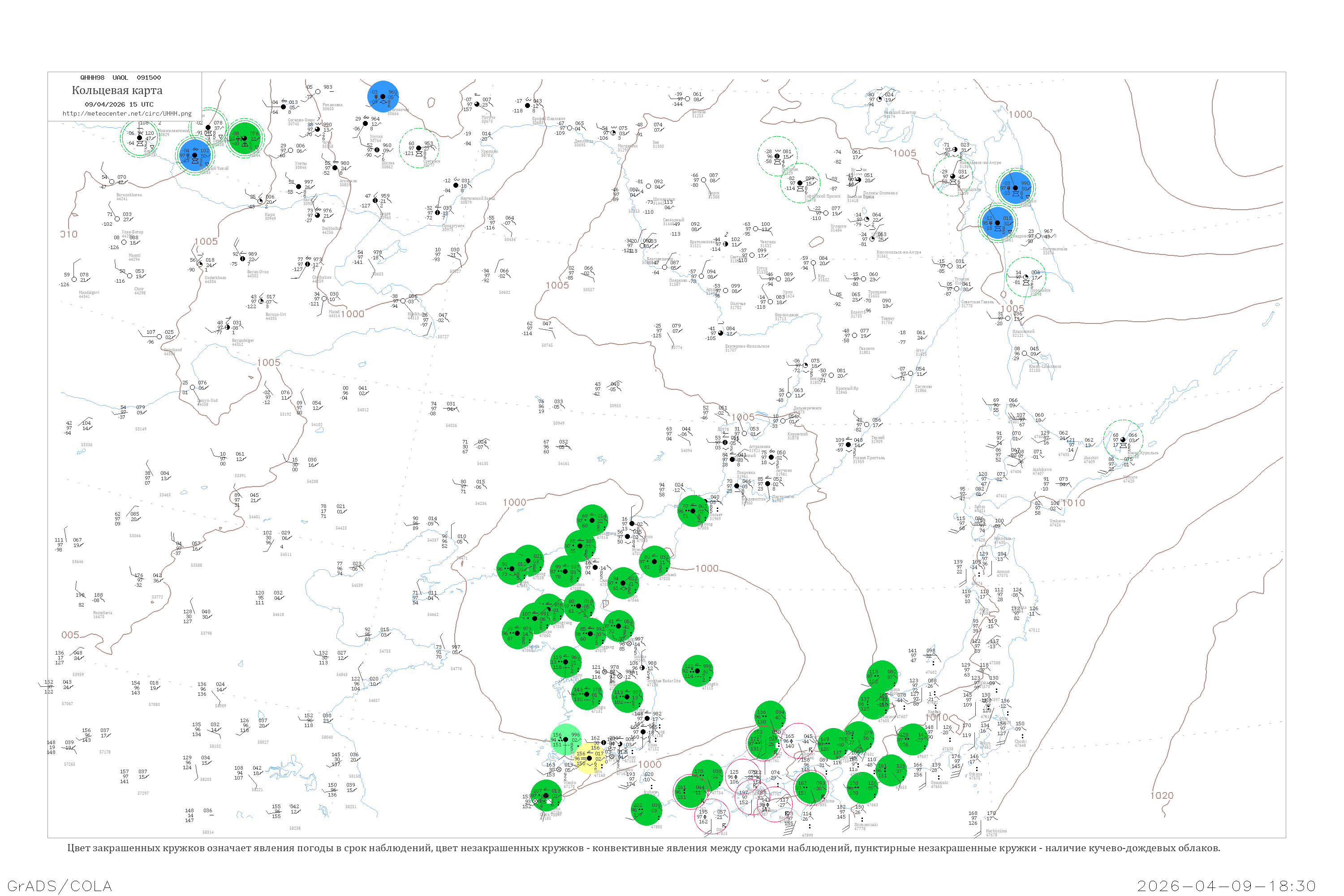Click blue Aleksandrovsk-Sakhalinsky station circle
The height and width of the screenshot is (896, 1344).
[x=997, y=223]
